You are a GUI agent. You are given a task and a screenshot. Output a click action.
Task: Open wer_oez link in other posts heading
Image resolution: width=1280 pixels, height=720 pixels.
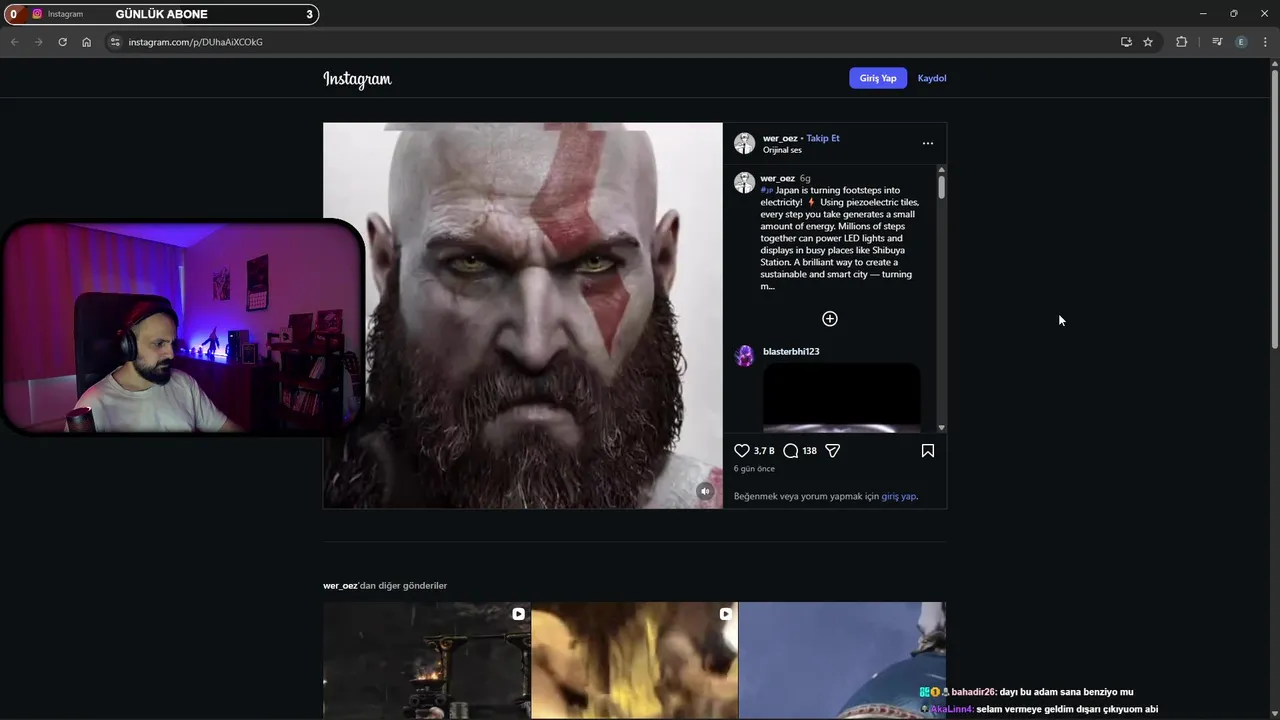(340, 586)
